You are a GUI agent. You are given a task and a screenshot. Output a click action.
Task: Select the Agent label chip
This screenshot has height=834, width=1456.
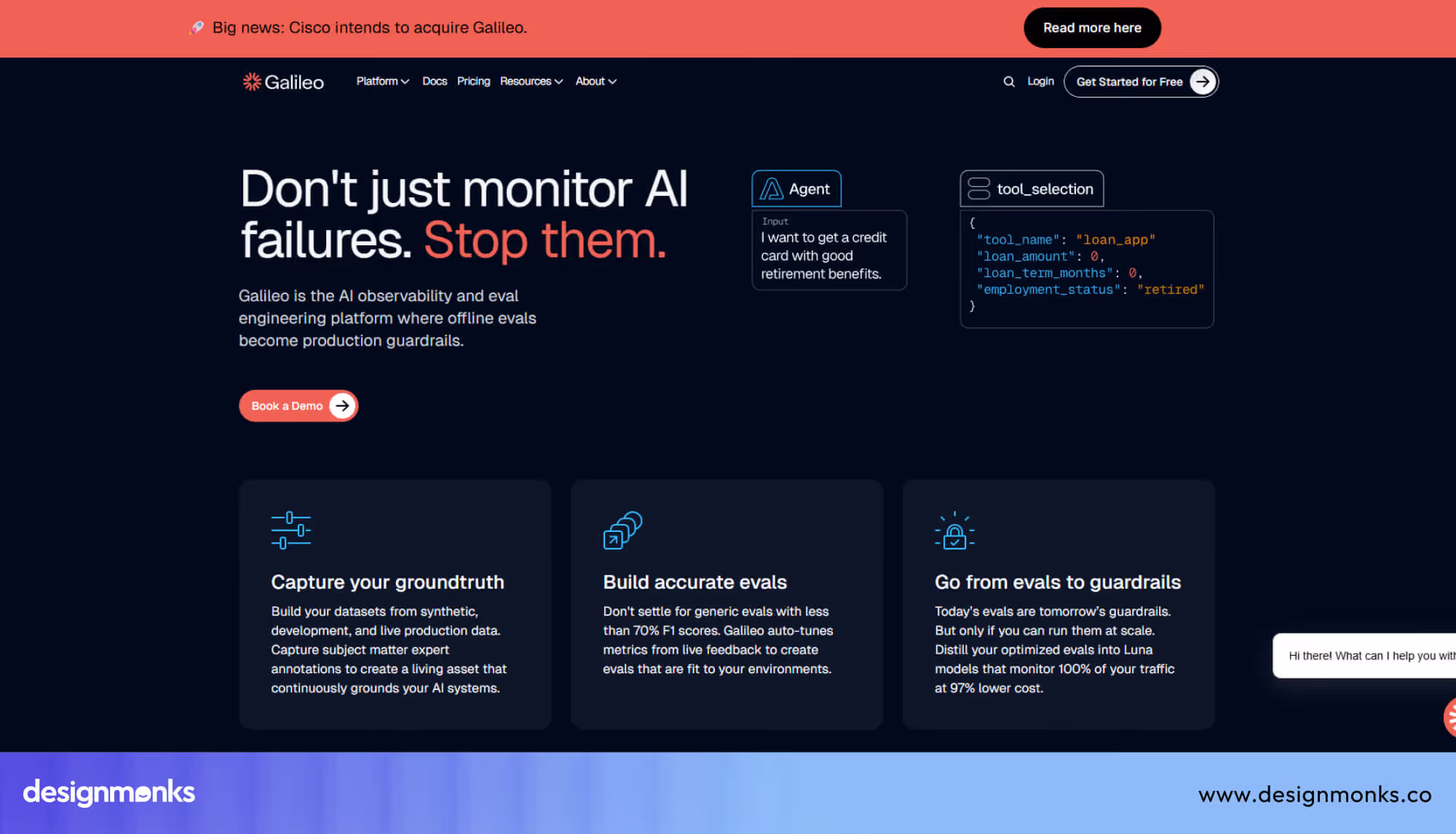[x=796, y=189]
